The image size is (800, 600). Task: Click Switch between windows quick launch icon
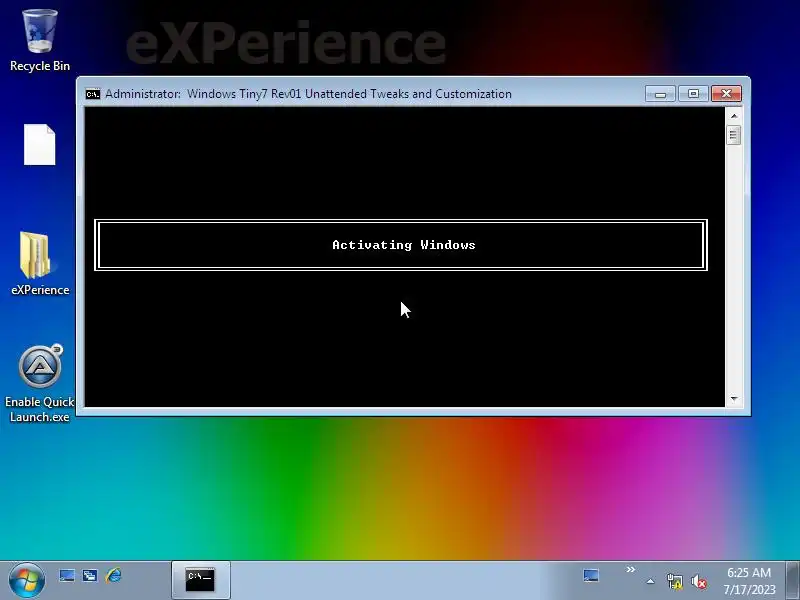coord(90,576)
